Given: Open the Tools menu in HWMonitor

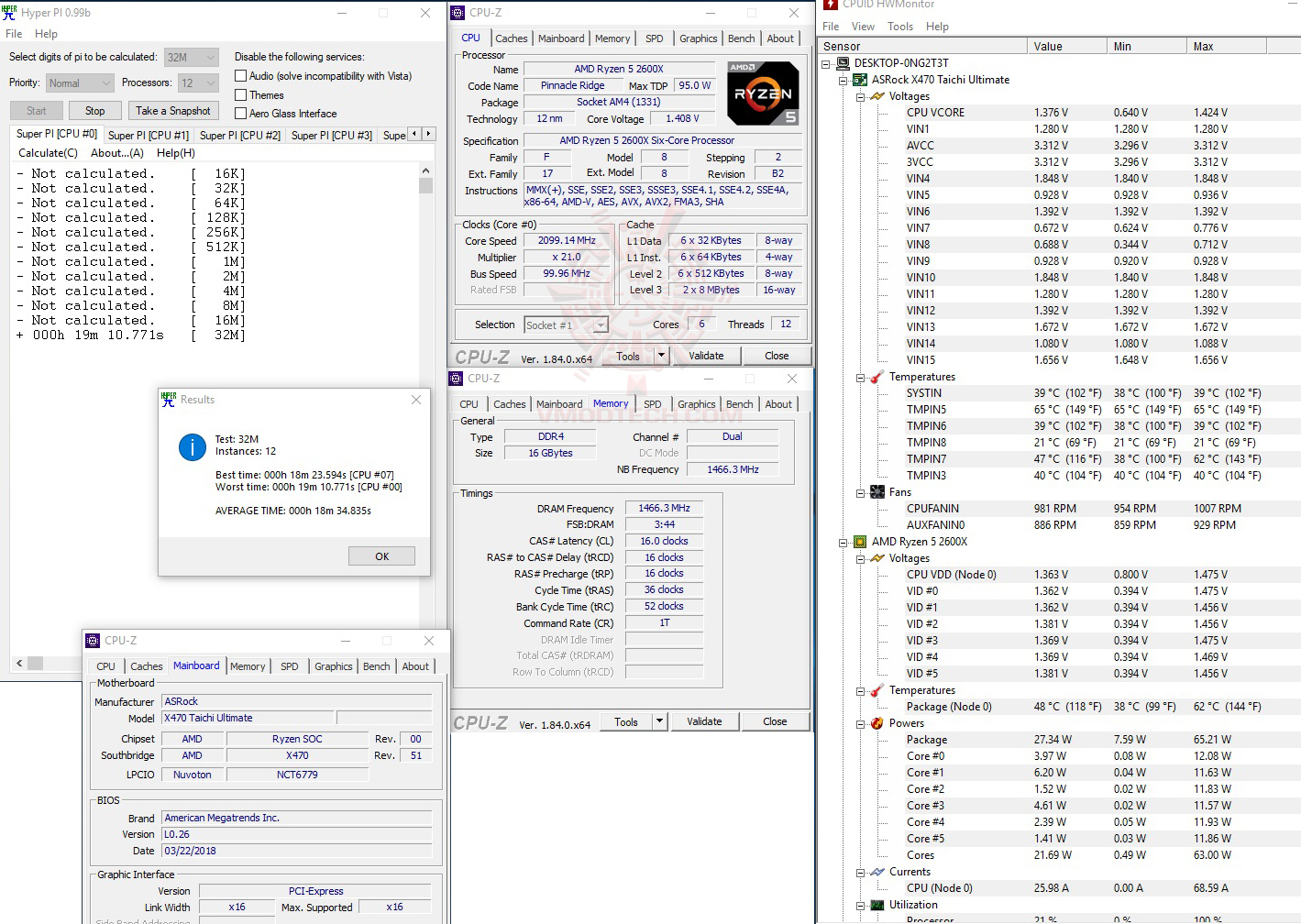Looking at the screenshot, I should point(900,27).
